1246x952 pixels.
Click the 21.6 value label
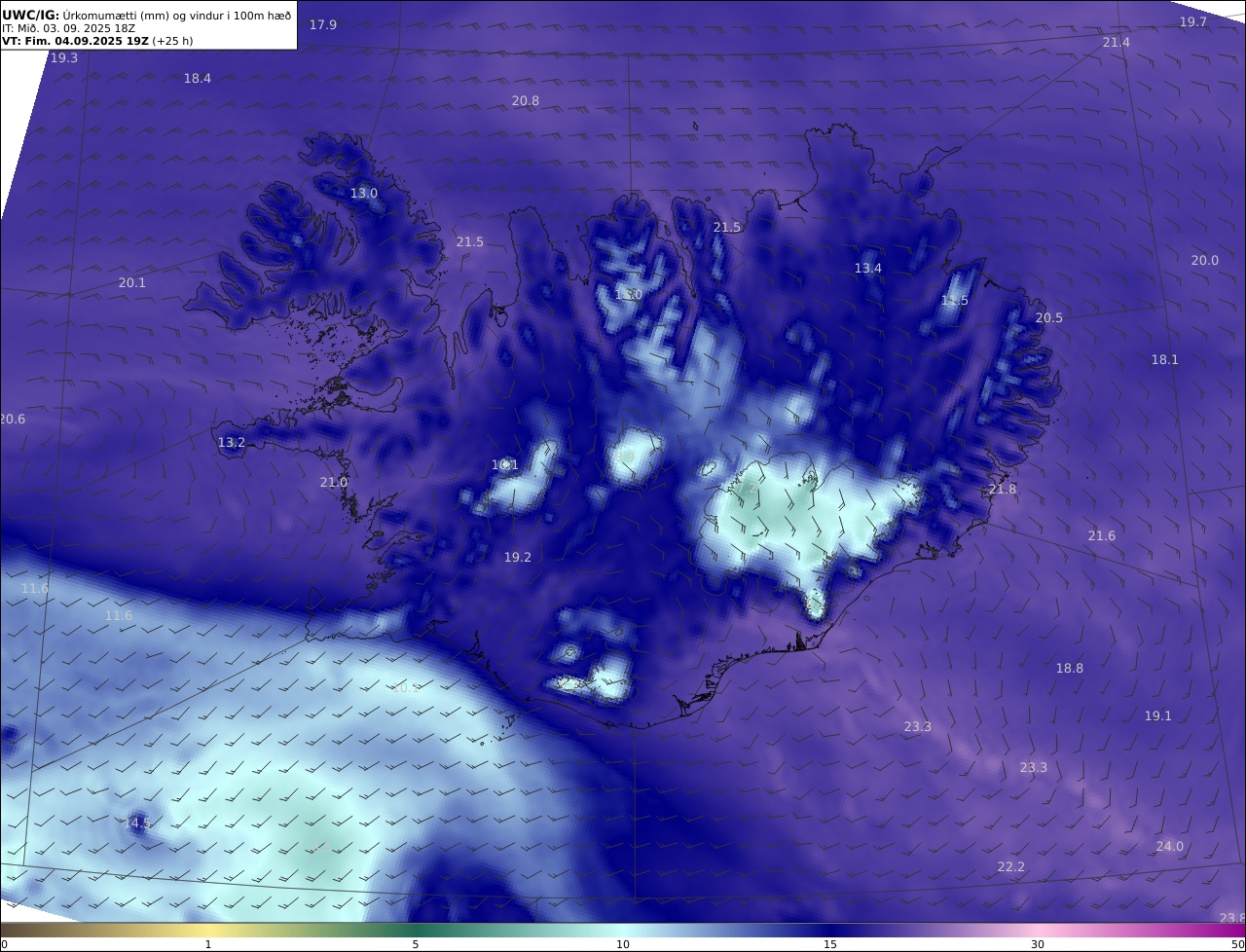[x=1102, y=535]
